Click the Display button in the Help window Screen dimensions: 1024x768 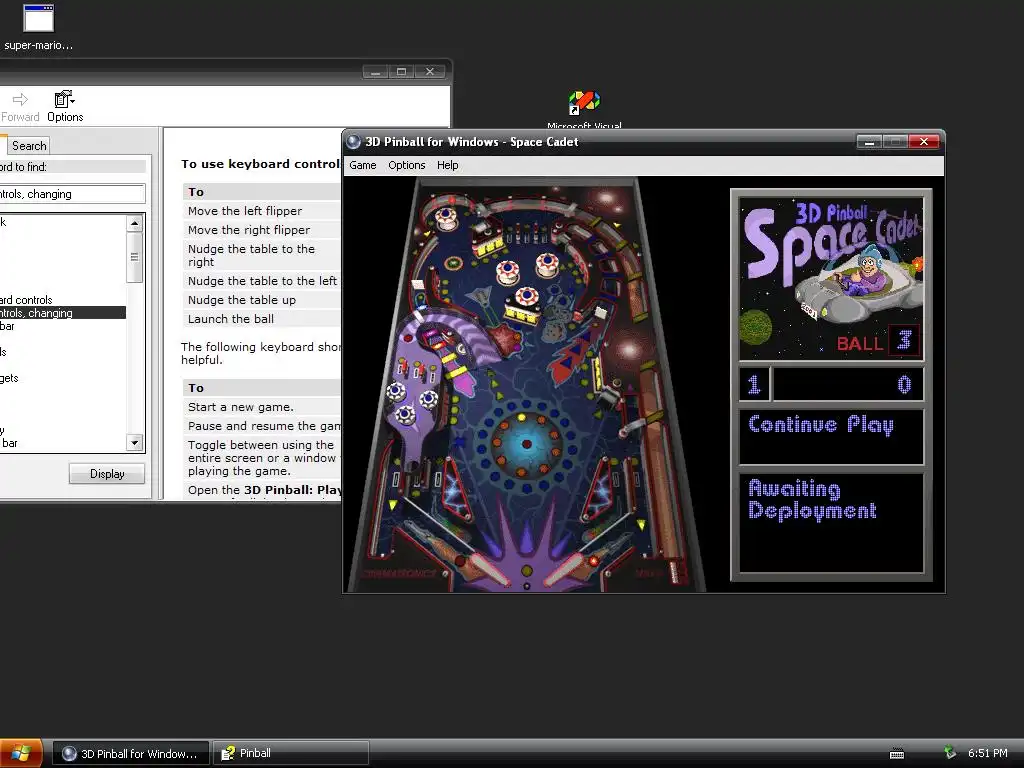click(x=107, y=473)
